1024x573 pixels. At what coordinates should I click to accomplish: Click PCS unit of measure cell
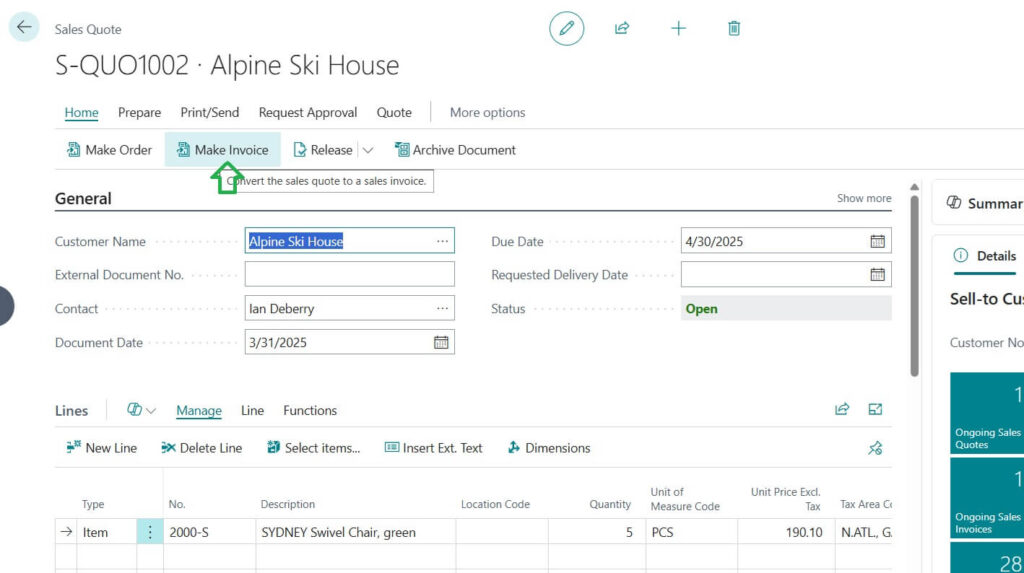coord(692,532)
